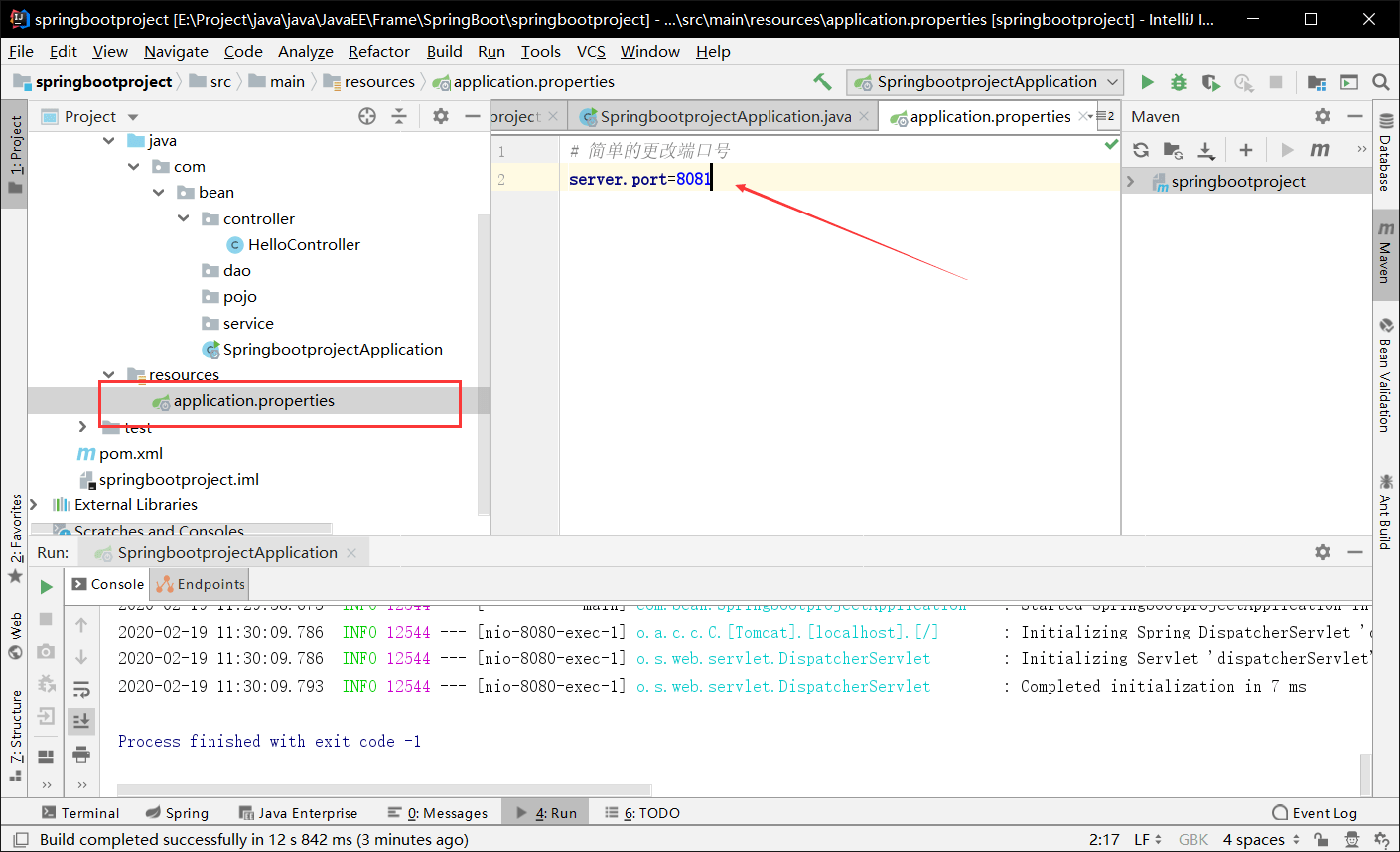Open the 4 spaces indent selector

pos(1261,840)
